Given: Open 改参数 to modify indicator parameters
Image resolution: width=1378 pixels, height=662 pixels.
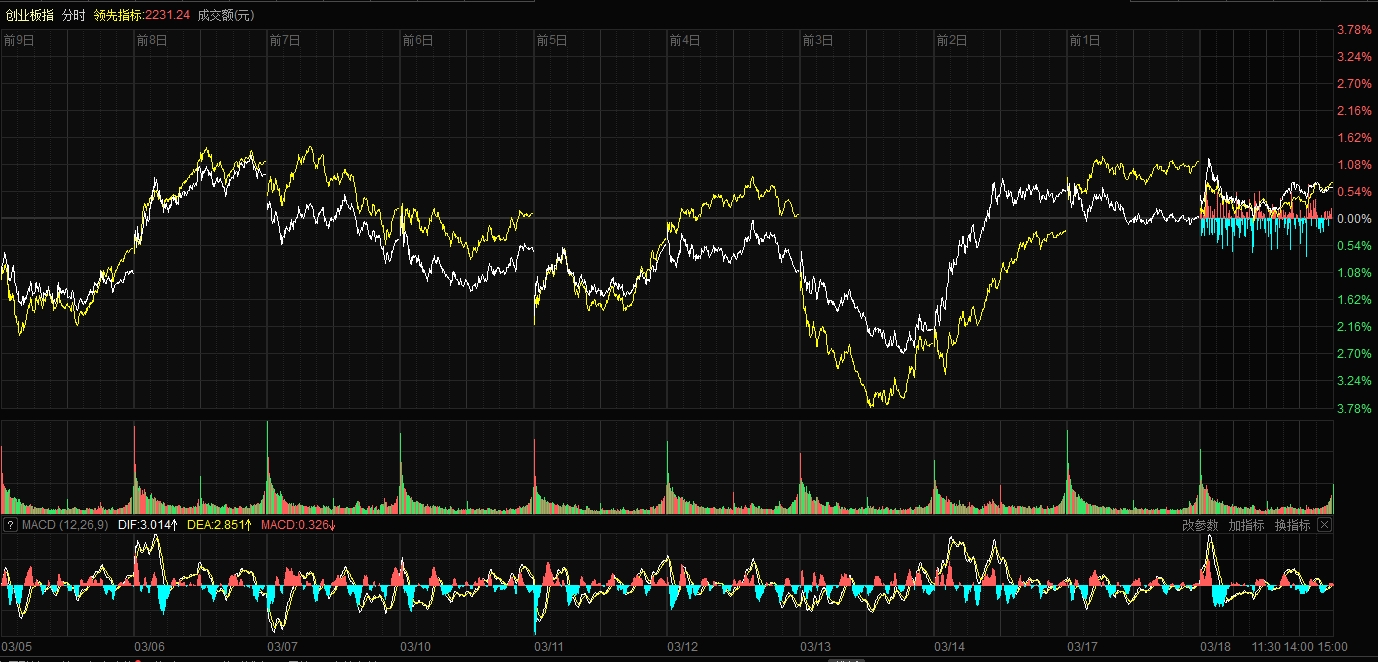Looking at the screenshot, I should pos(1200,525).
